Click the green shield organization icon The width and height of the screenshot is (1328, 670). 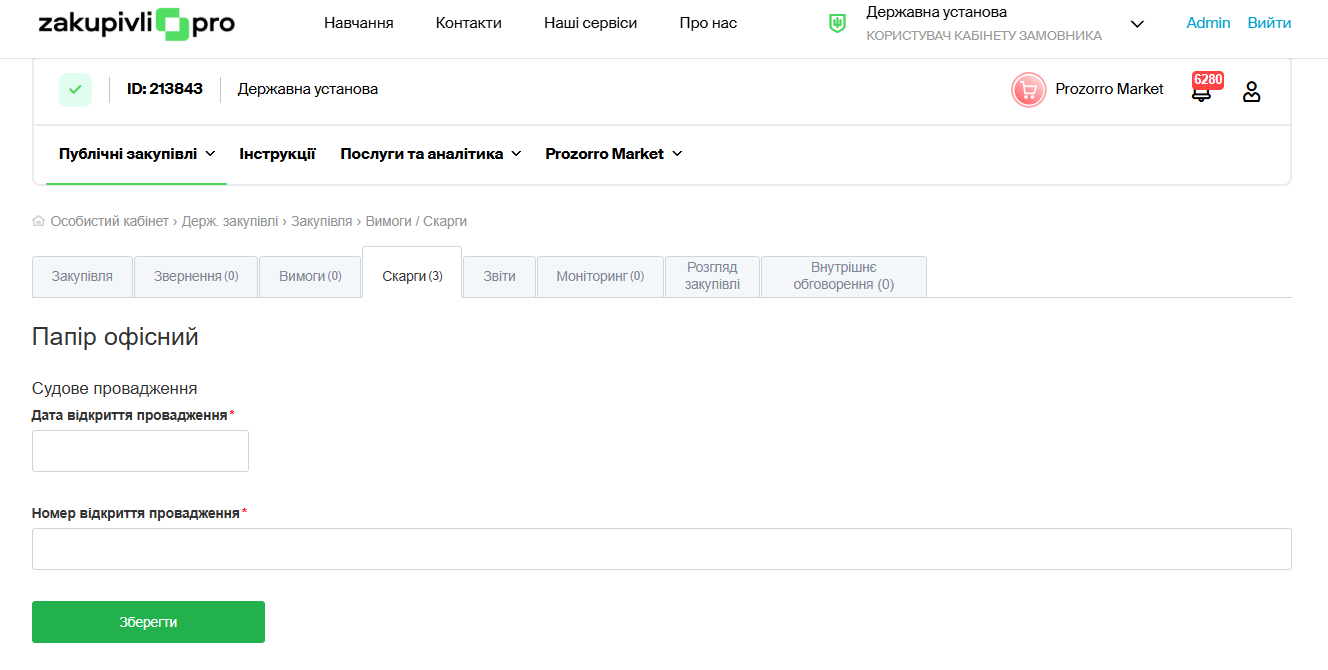837,23
